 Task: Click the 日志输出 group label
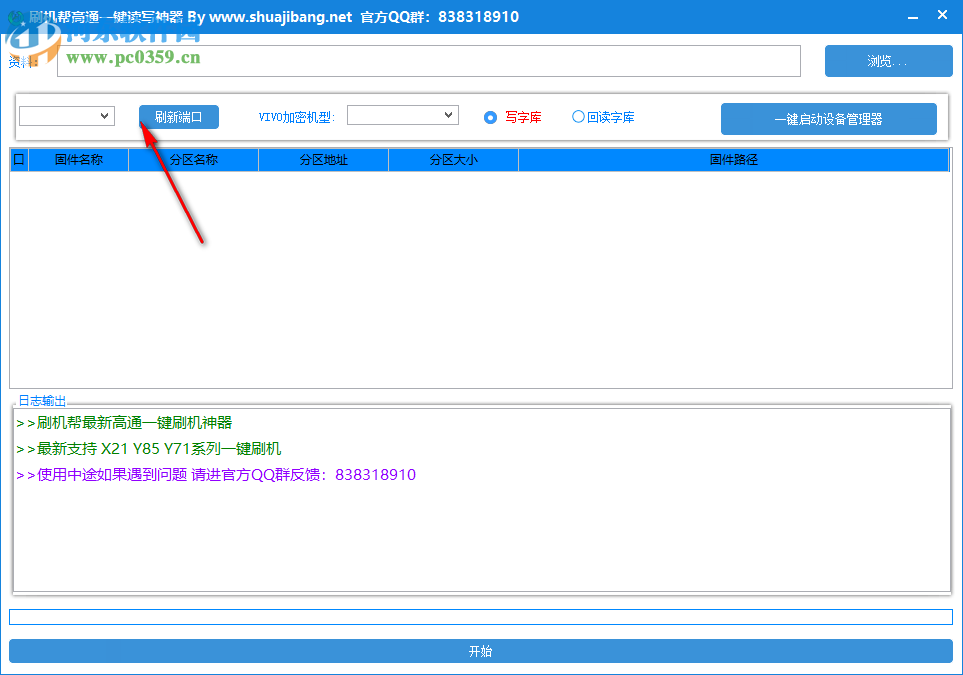(x=42, y=401)
